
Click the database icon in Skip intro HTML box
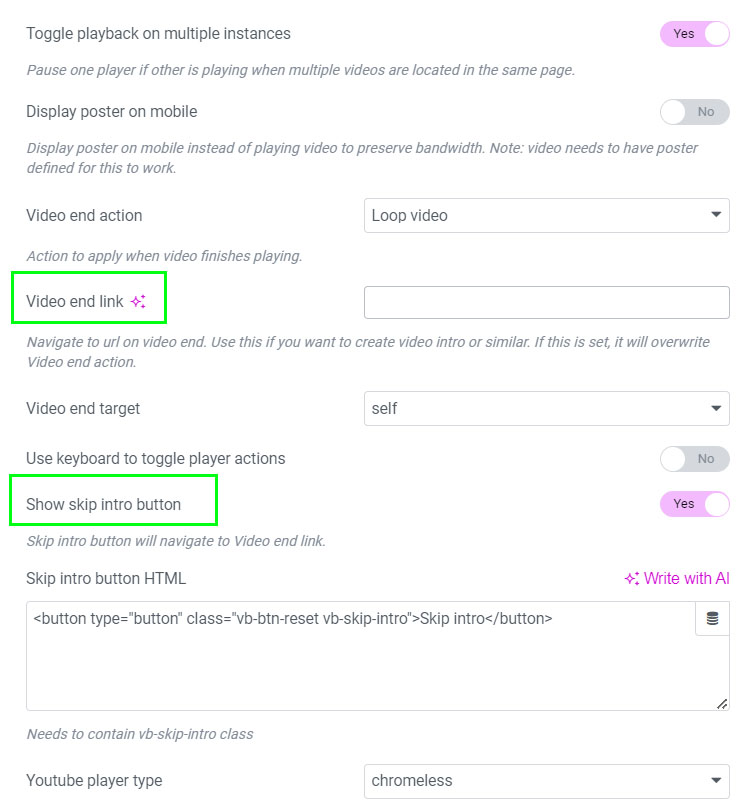(x=712, y=619)
